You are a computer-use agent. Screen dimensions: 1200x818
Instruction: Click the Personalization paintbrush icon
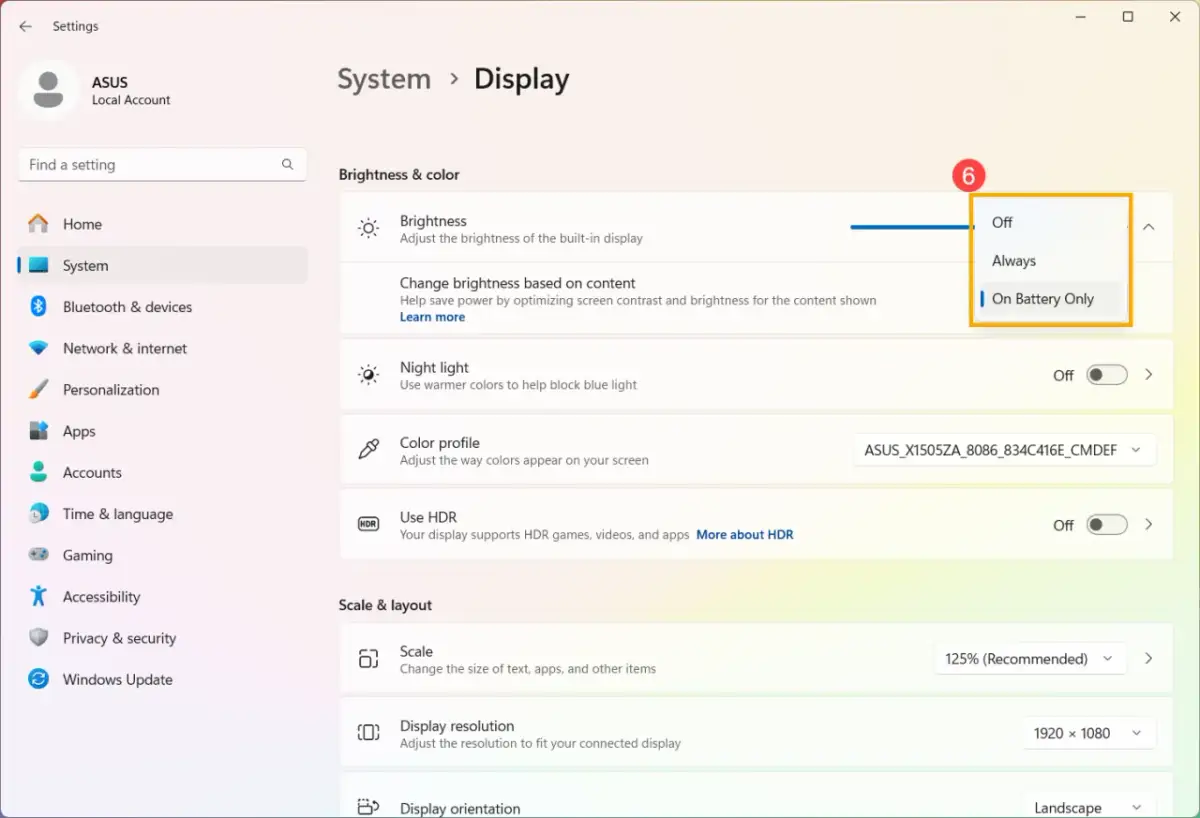pos(39,390)
